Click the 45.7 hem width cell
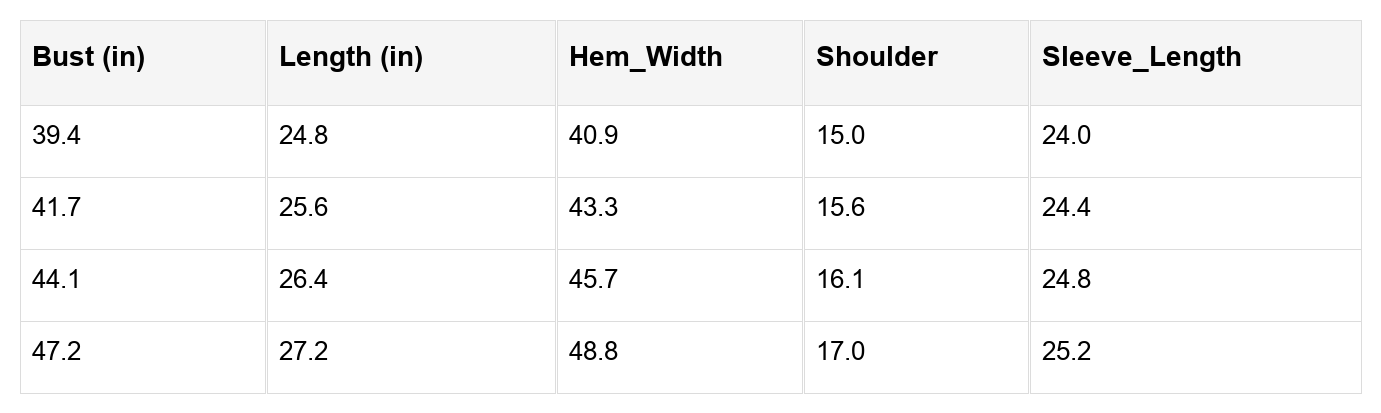This screenshot has width=1381, height=413. [x=593, y=280]
